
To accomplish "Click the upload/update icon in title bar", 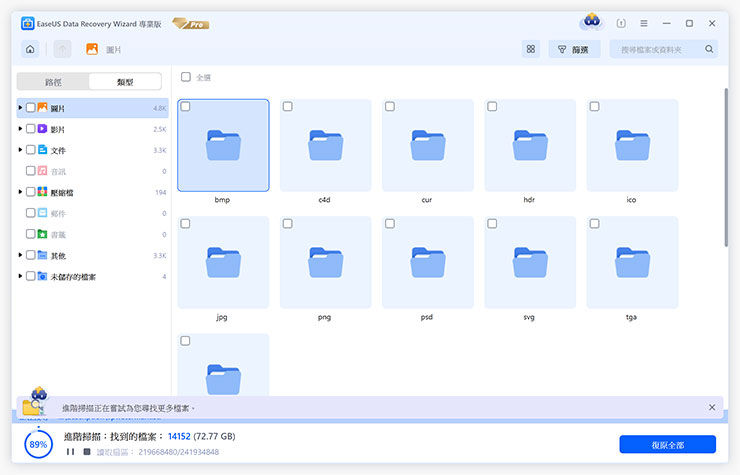I will [620, 23].
